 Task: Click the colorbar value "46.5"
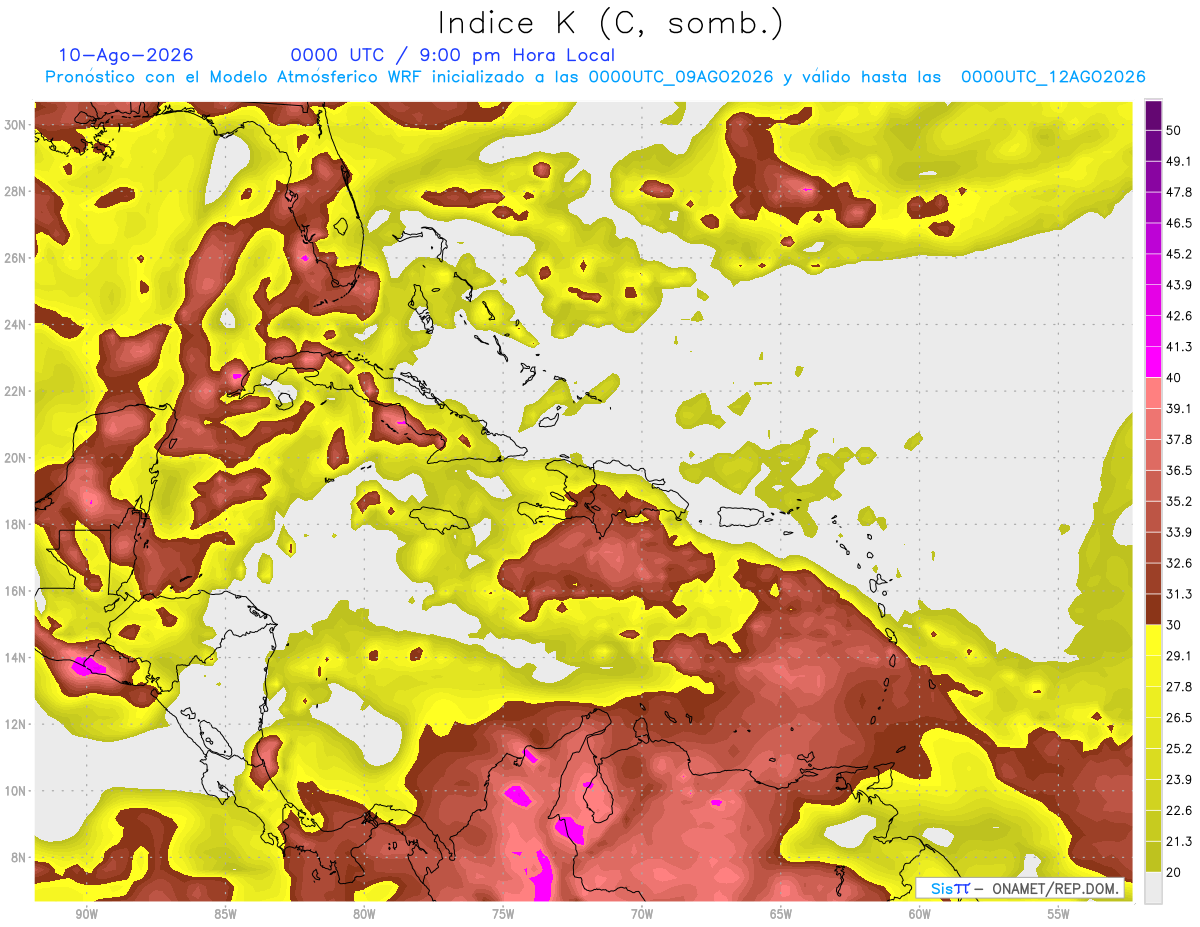(x=1179, y=223)
